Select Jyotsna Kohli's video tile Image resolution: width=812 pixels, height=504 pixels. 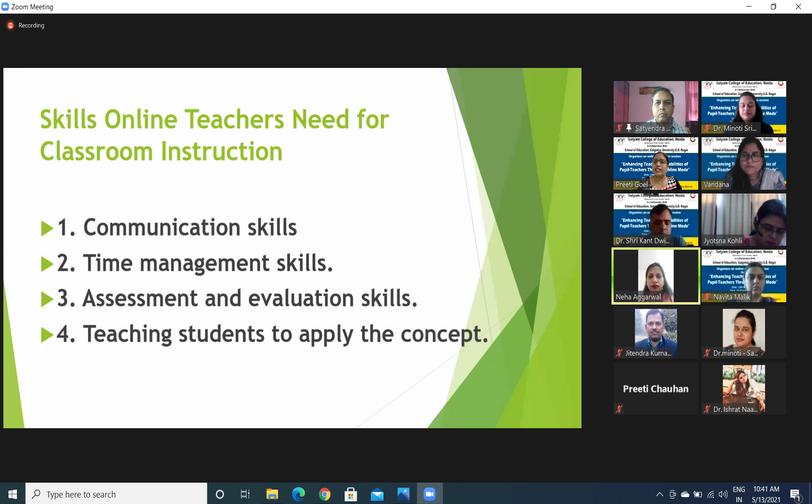tap(743, 220)
